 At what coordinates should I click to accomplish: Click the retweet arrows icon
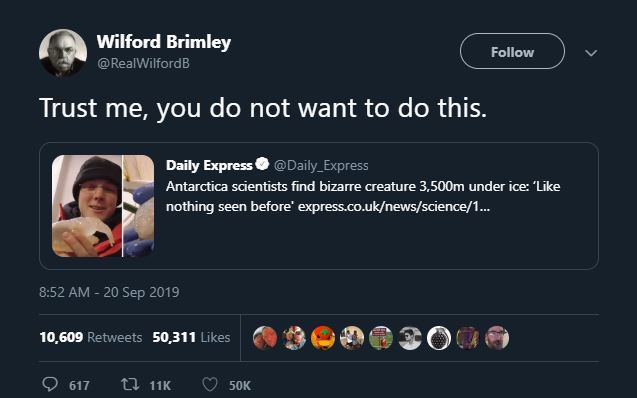click(130, 384)
